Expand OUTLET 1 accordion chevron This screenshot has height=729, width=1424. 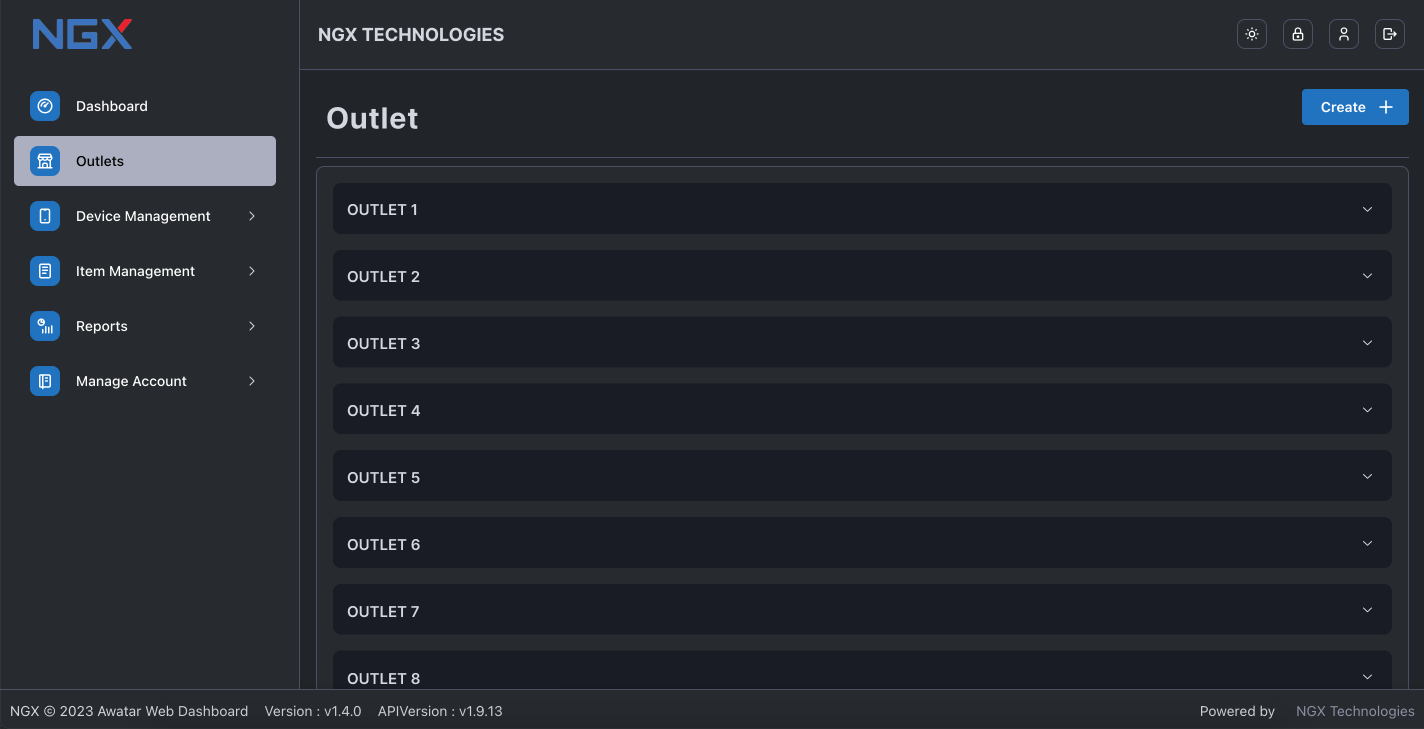(x=1368, y=209)
